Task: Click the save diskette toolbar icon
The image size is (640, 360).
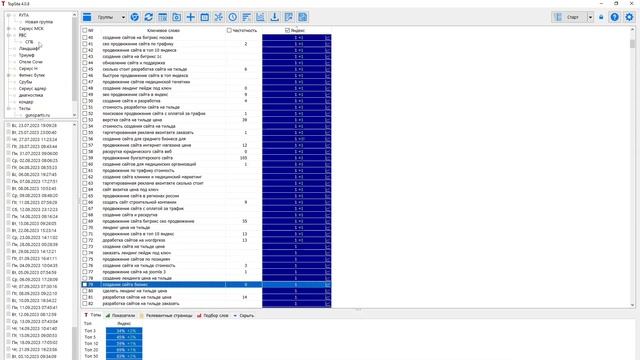Action: click(303, 17)
